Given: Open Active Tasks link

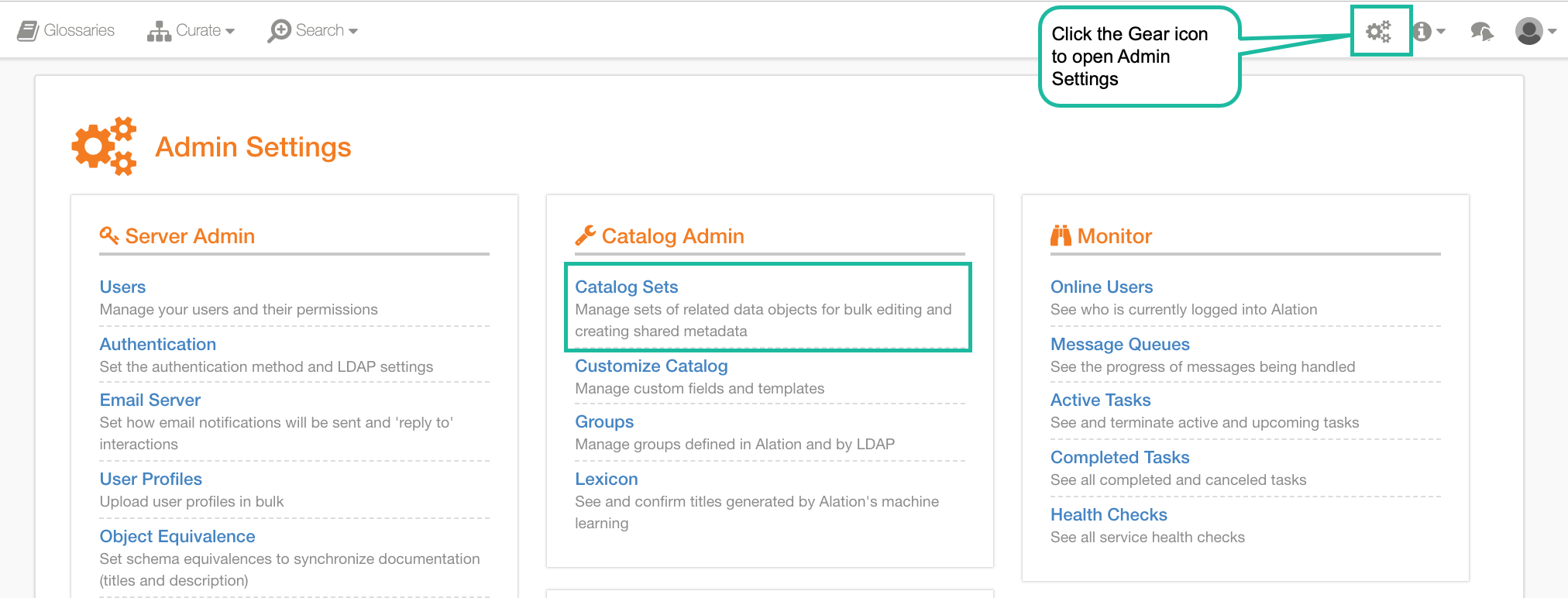Looking at the screenshot, I should (x=1101, y=400).
